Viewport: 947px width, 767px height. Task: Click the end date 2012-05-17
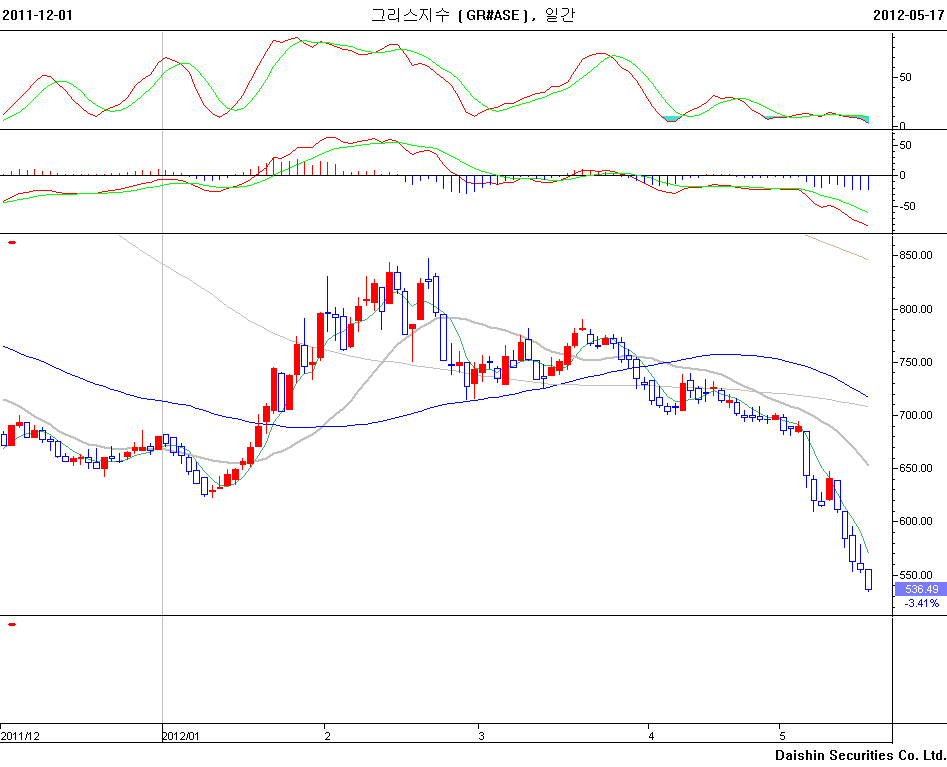point(909,15)
